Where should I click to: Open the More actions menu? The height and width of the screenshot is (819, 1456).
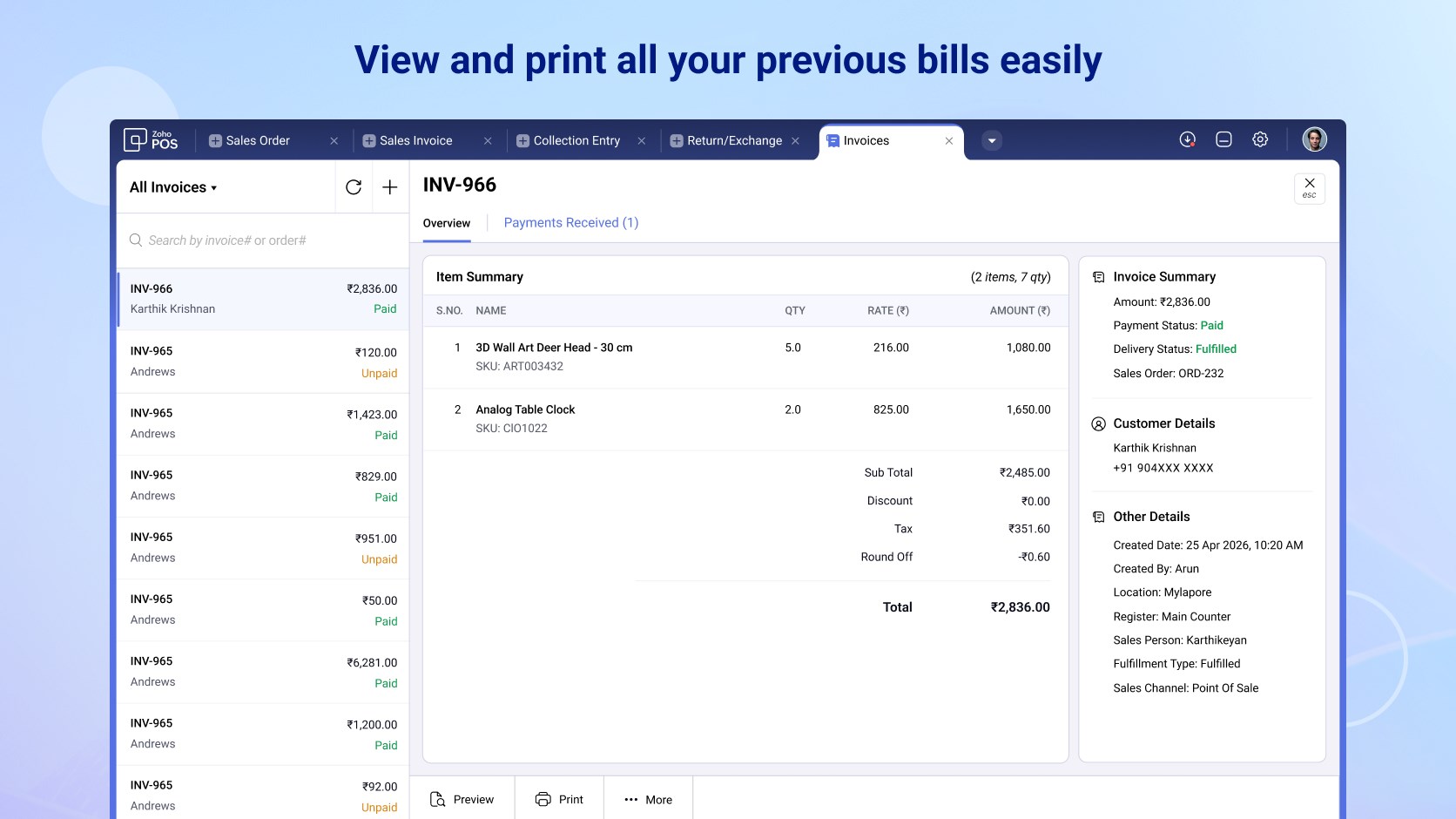pyautogui.click(x=648, y=799)
